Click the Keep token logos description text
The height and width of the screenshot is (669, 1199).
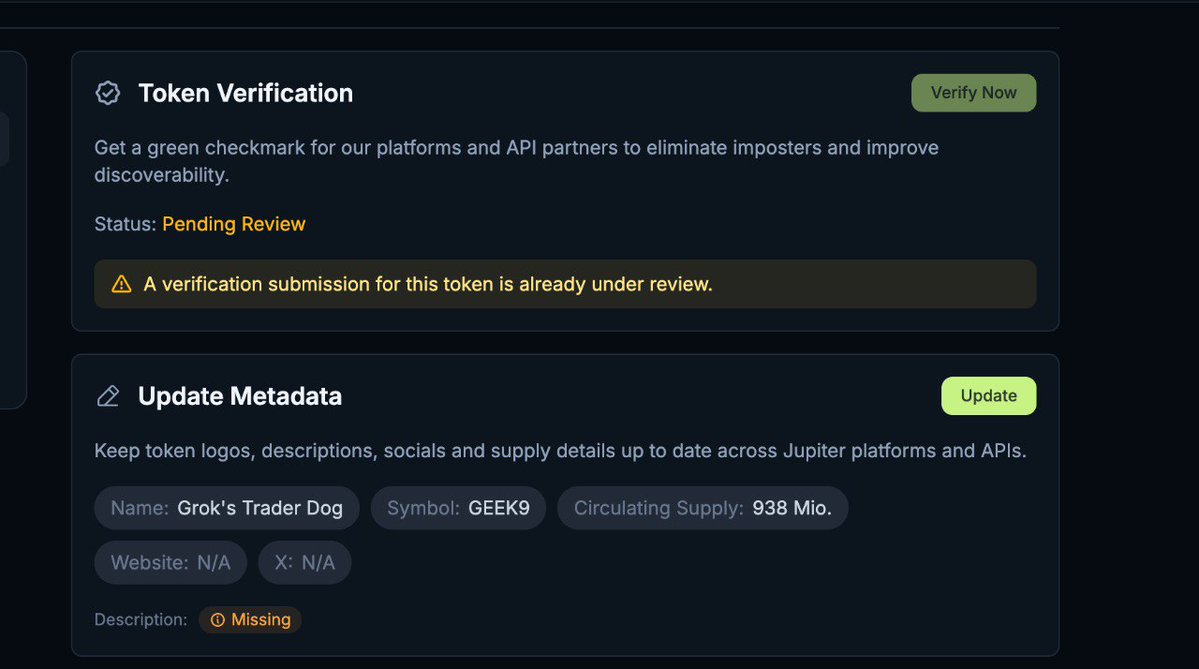point(561,451)
